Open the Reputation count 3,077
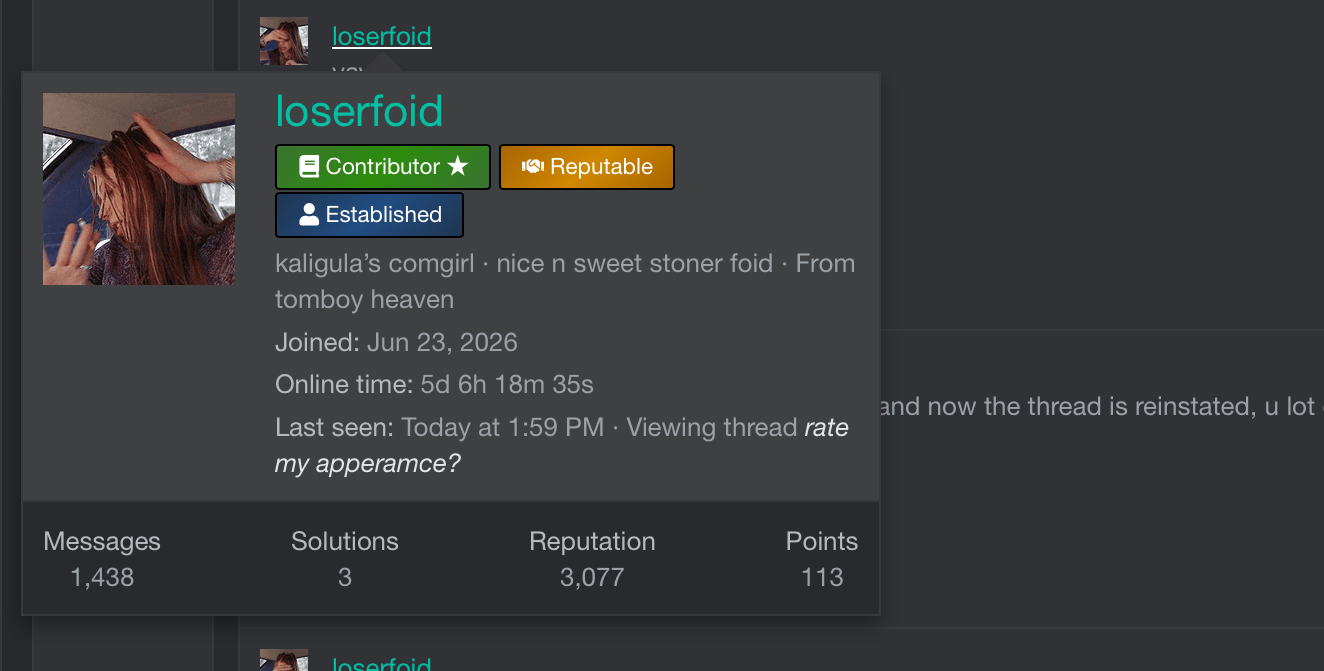The width and height of the screenshot is (1324, 671). click(592, 577)
